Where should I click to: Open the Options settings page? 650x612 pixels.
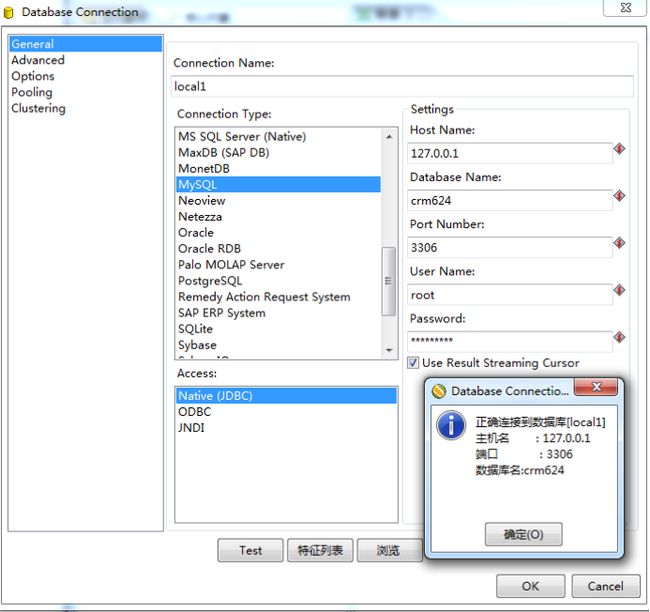coord(86,76)
